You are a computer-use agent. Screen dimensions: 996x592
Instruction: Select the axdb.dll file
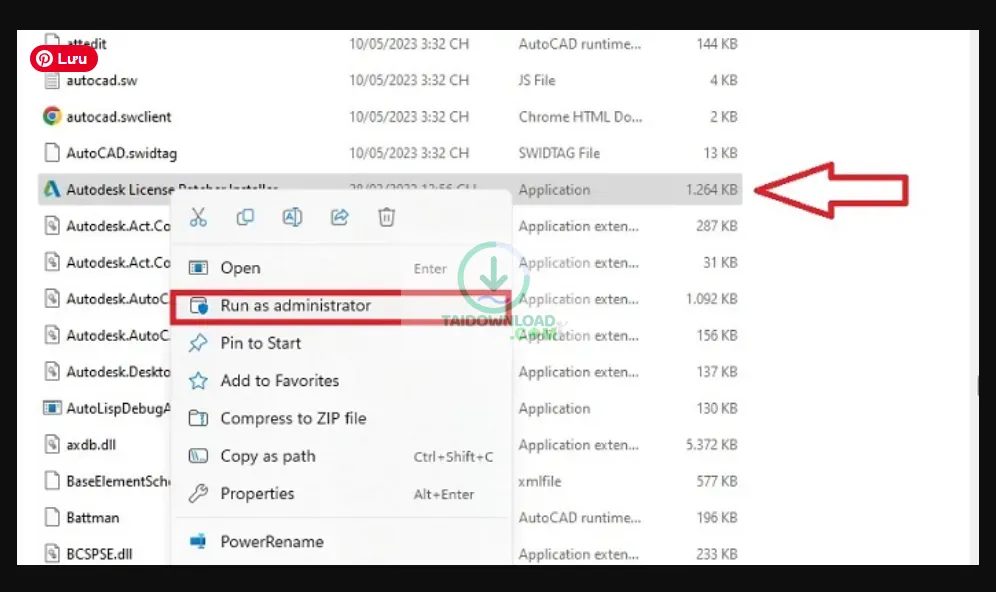point(91,444)
